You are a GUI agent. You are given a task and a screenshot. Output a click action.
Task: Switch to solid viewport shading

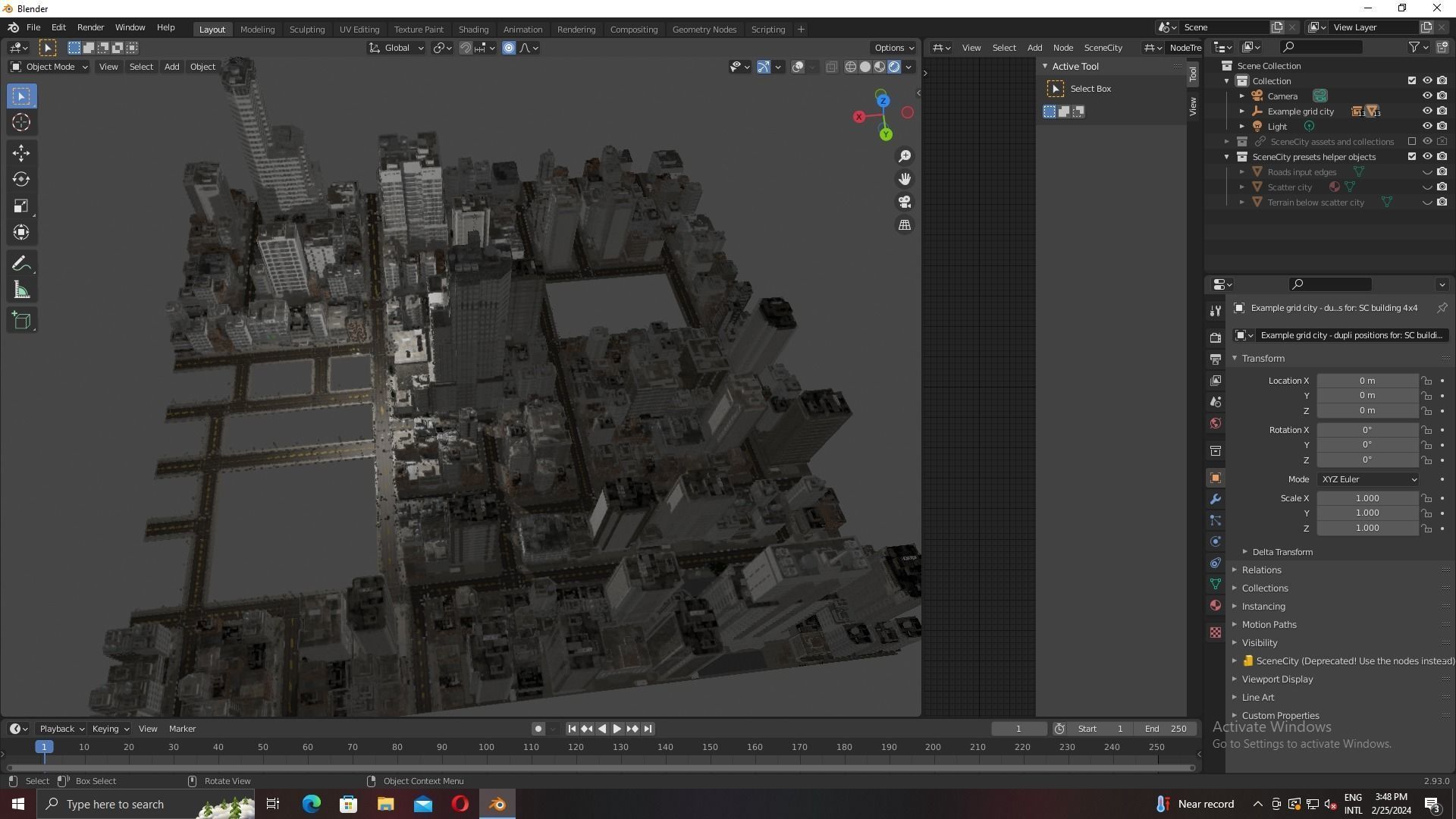(x=865, y=67)
